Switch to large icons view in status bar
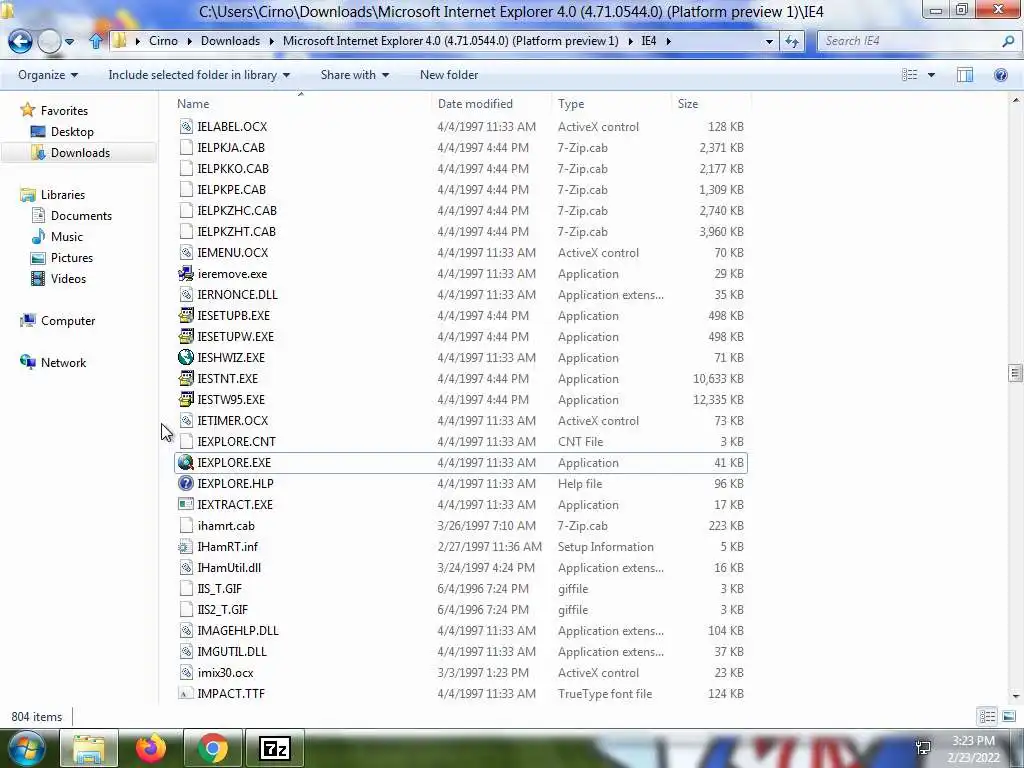Screen dimensions: 1024x768 [1009, 716]
